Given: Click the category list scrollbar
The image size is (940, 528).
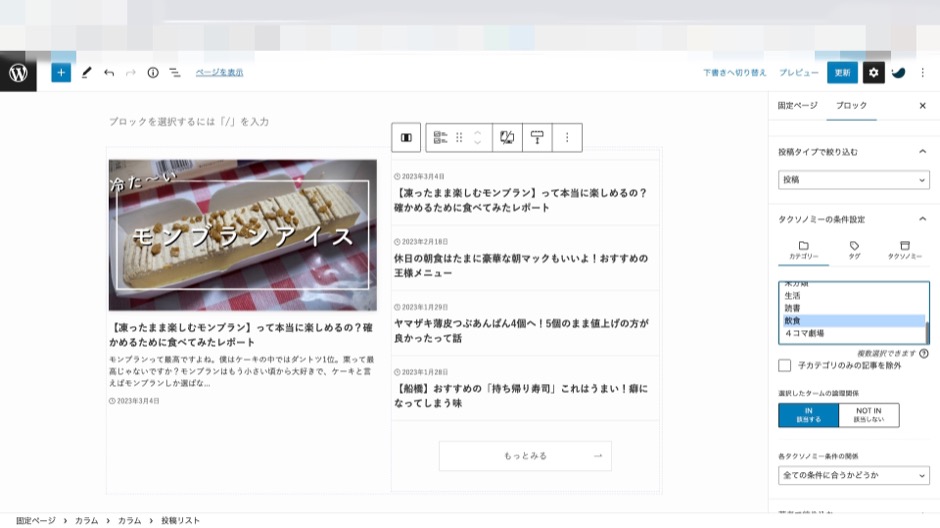Looking at the screenshot, I should (927, 332).
